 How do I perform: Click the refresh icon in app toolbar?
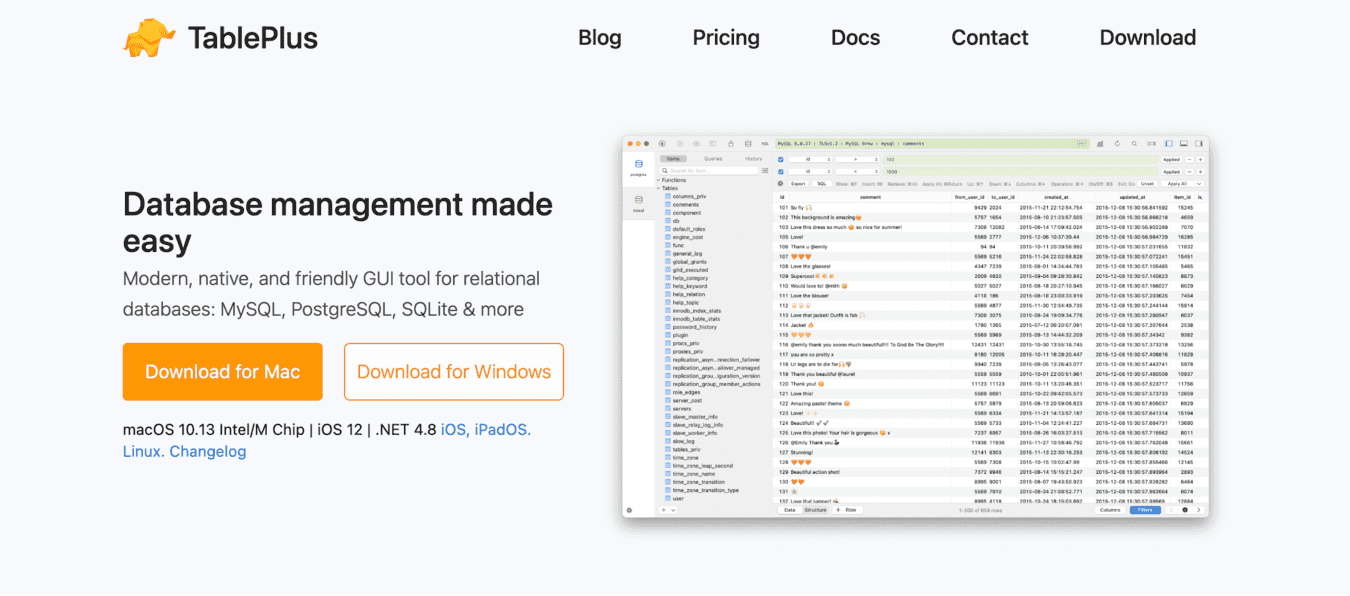[1117, 144]
